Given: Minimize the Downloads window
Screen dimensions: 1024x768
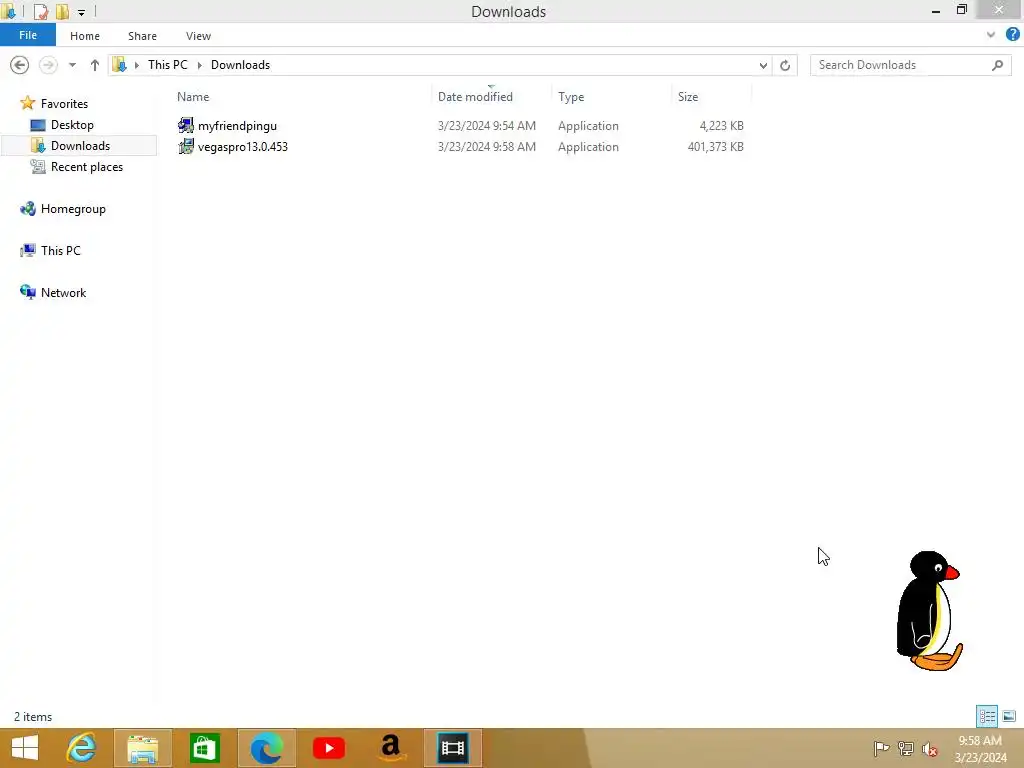Looking at the screenshot, I should pos(936,11).
